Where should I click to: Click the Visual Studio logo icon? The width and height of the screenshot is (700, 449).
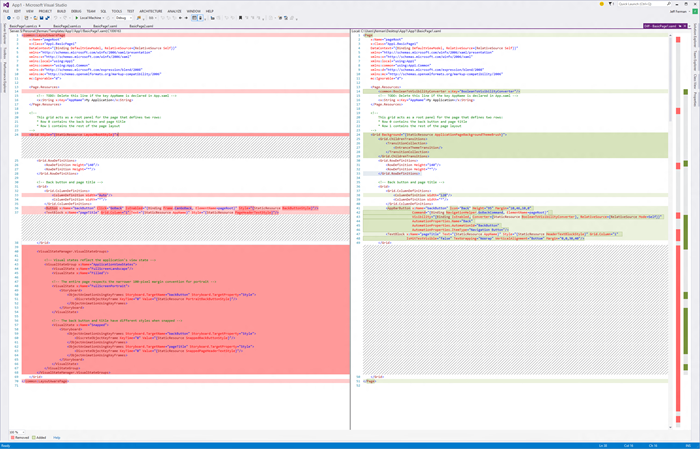tap(6, 4)
